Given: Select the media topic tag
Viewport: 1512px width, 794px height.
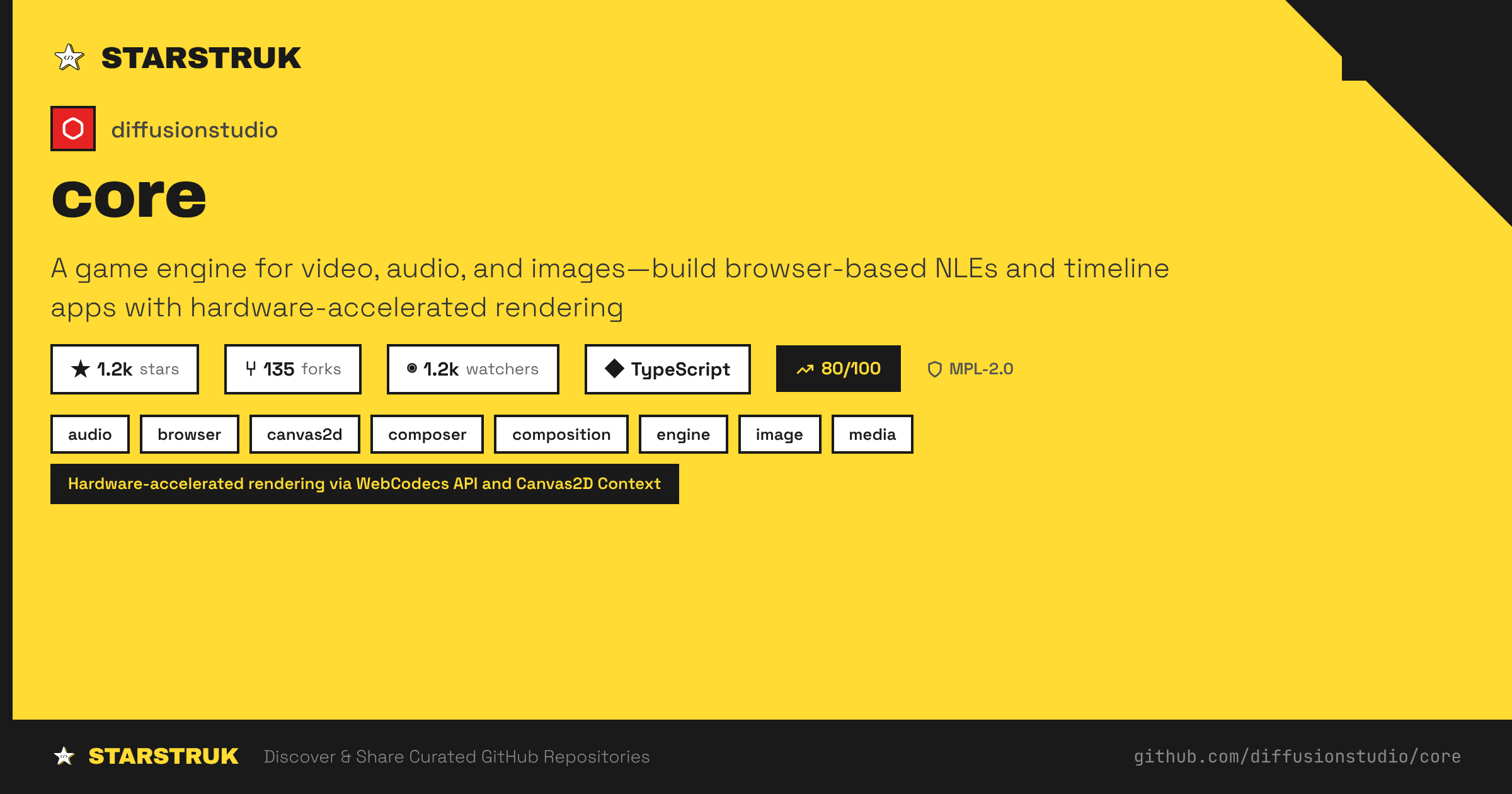Looking at the screenshot, I should 873,434.
